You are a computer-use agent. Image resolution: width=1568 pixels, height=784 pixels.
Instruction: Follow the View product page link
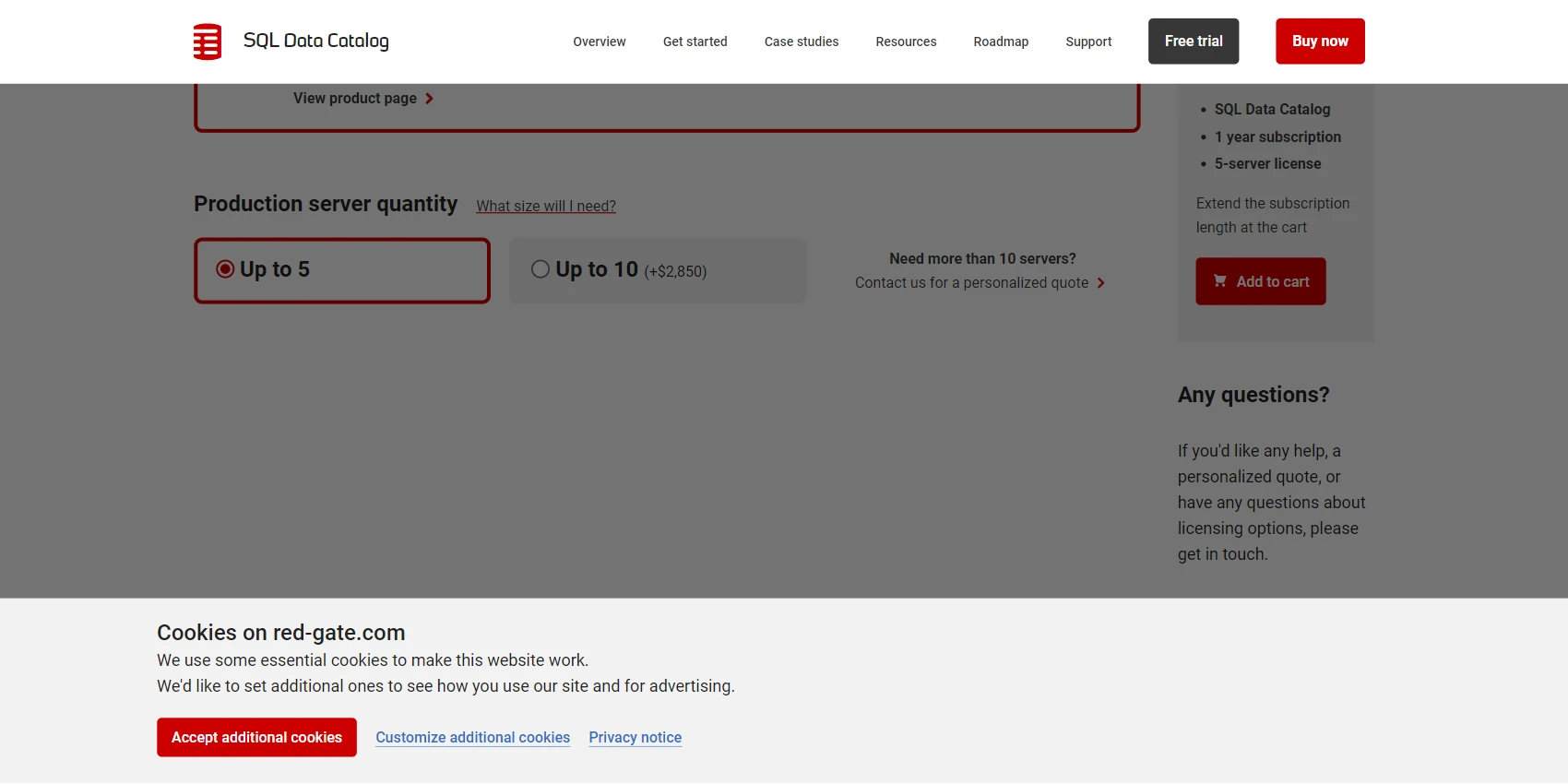355,98
